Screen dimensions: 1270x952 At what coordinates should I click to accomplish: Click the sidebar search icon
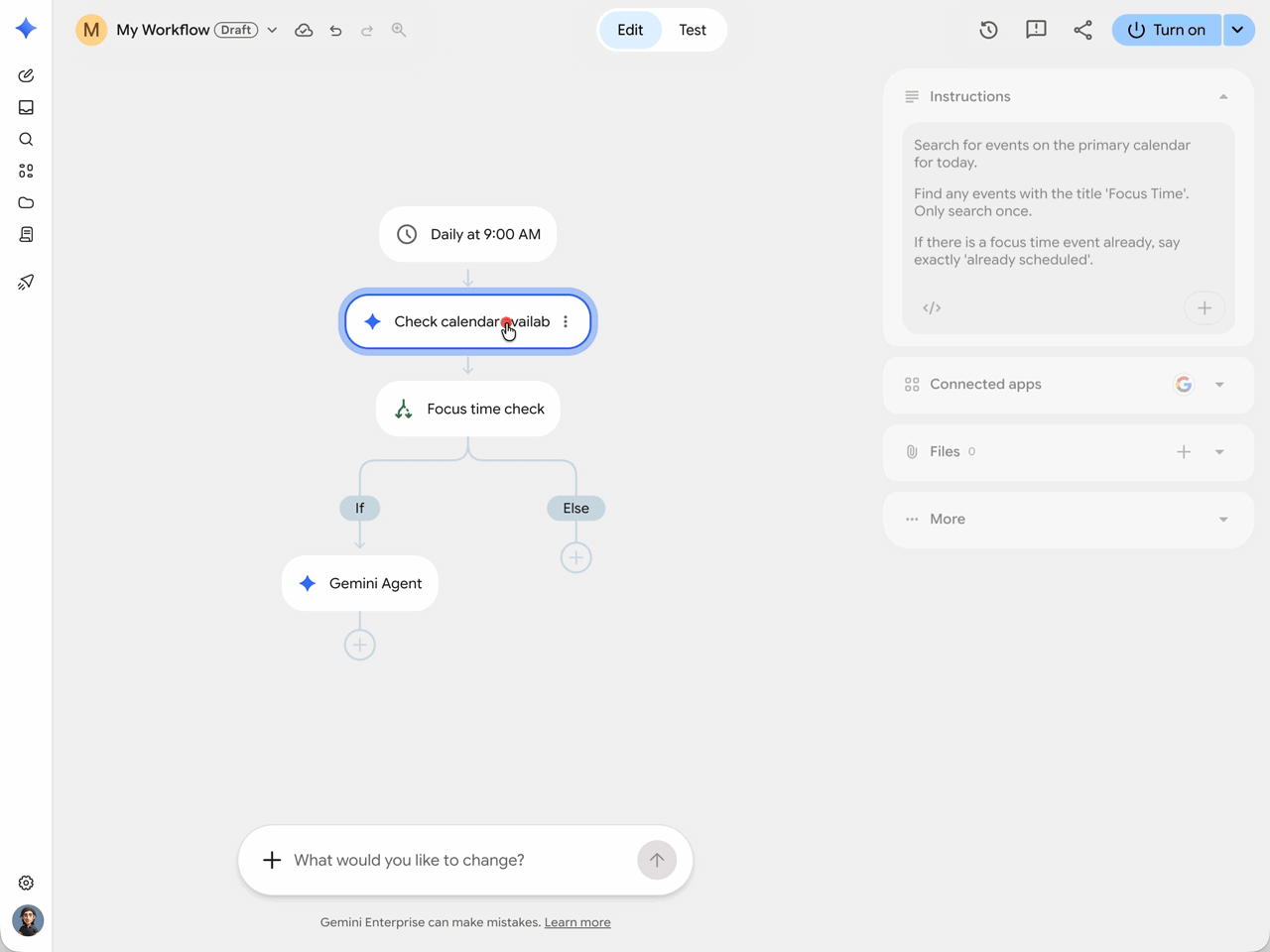pyautogui.click(x=26, y=139)
